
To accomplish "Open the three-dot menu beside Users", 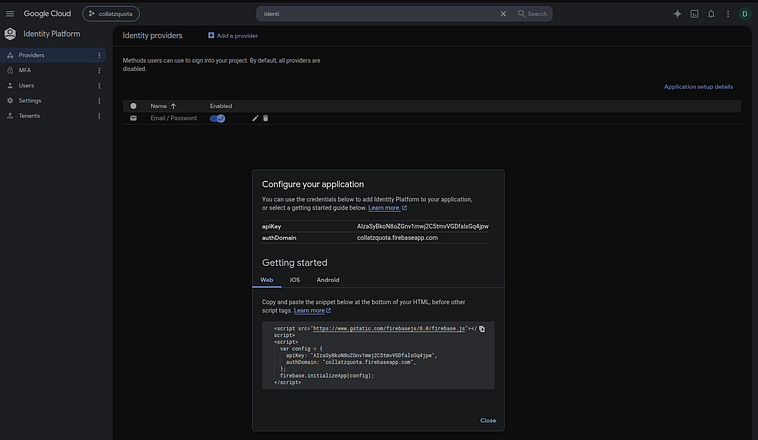I will coord(99,86).
